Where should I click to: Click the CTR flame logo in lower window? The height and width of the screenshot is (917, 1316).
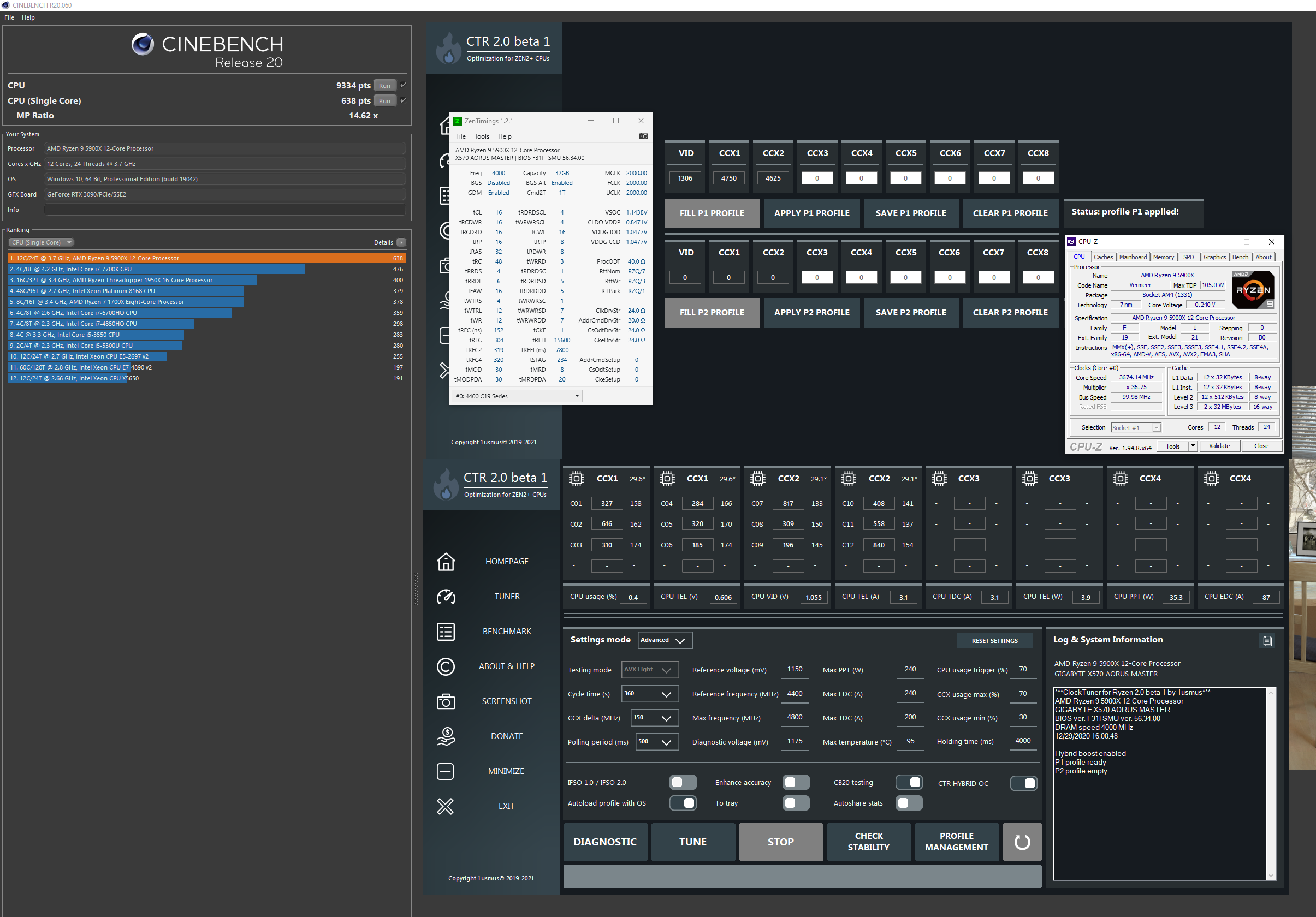click(446, 484)
